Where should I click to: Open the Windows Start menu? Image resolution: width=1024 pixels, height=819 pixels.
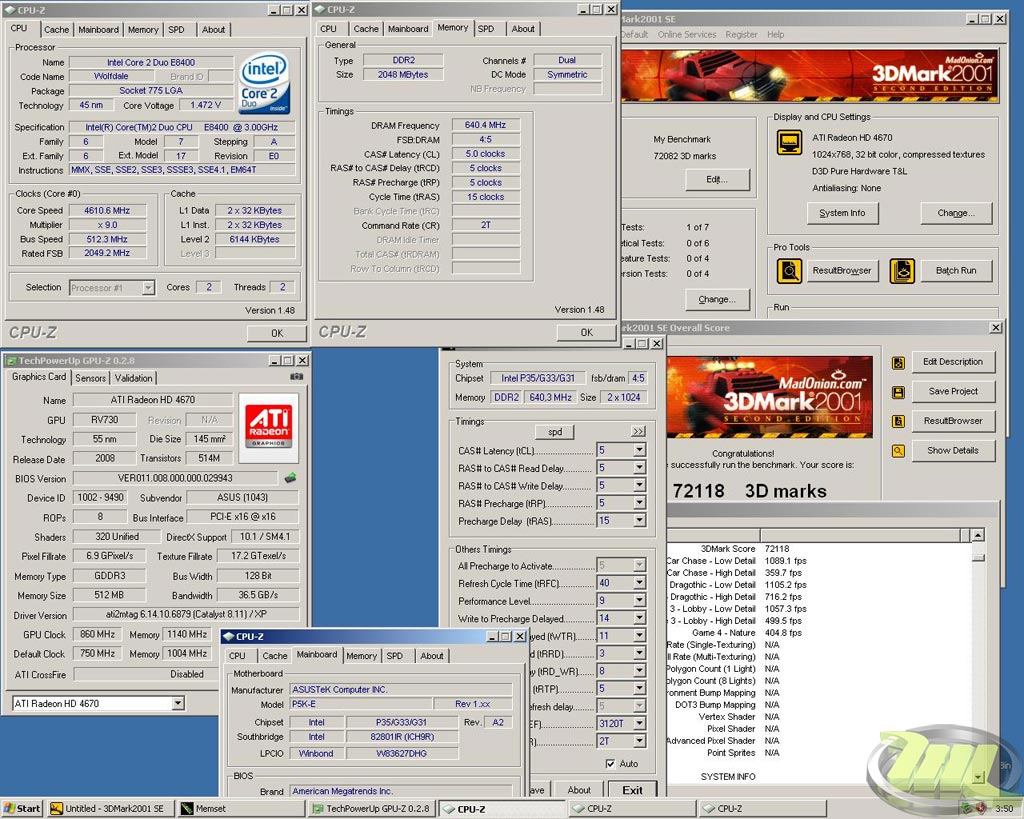(x=22, y=808)
